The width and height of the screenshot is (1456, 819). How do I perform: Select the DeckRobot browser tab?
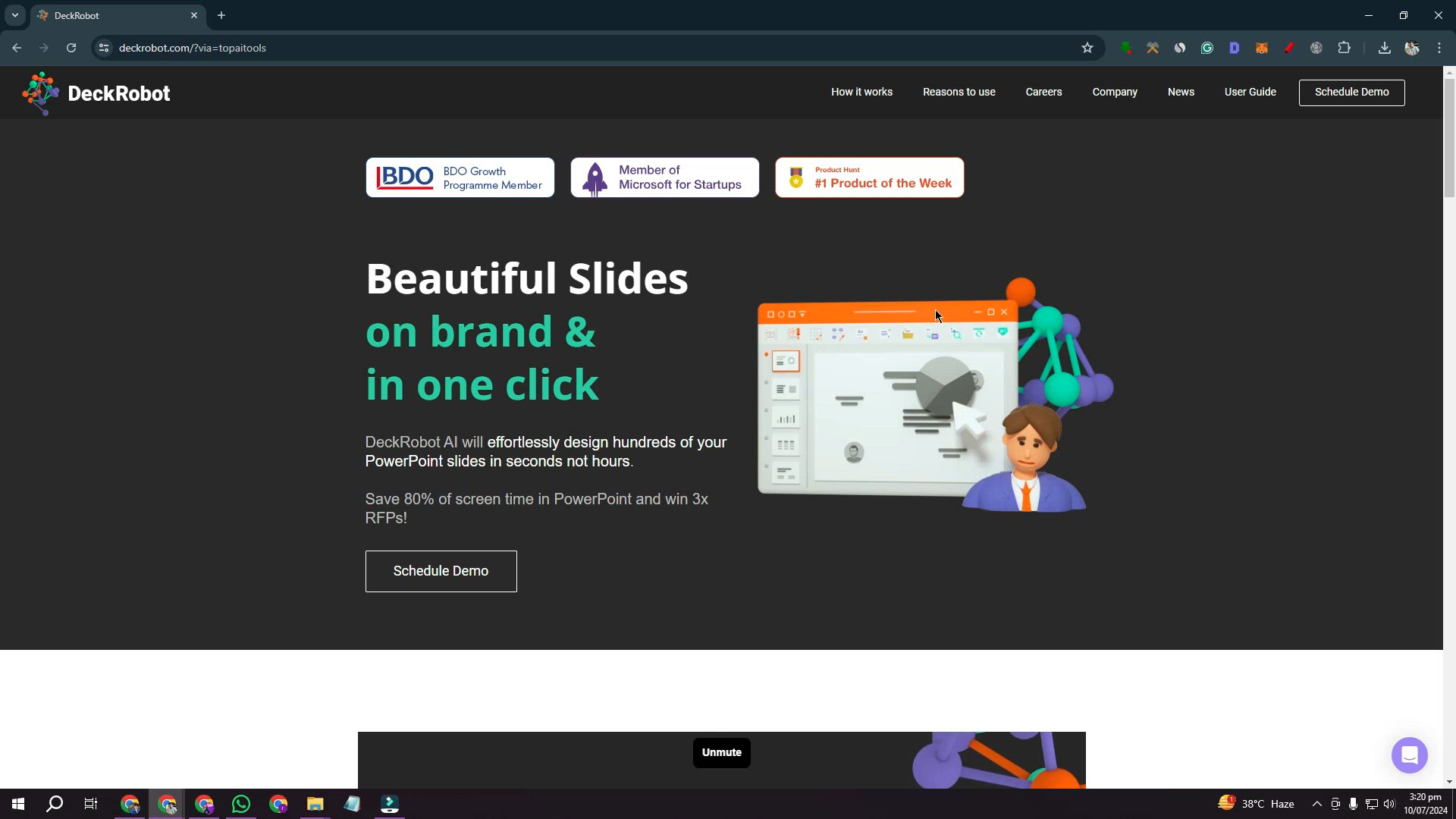tap(118, 15)
